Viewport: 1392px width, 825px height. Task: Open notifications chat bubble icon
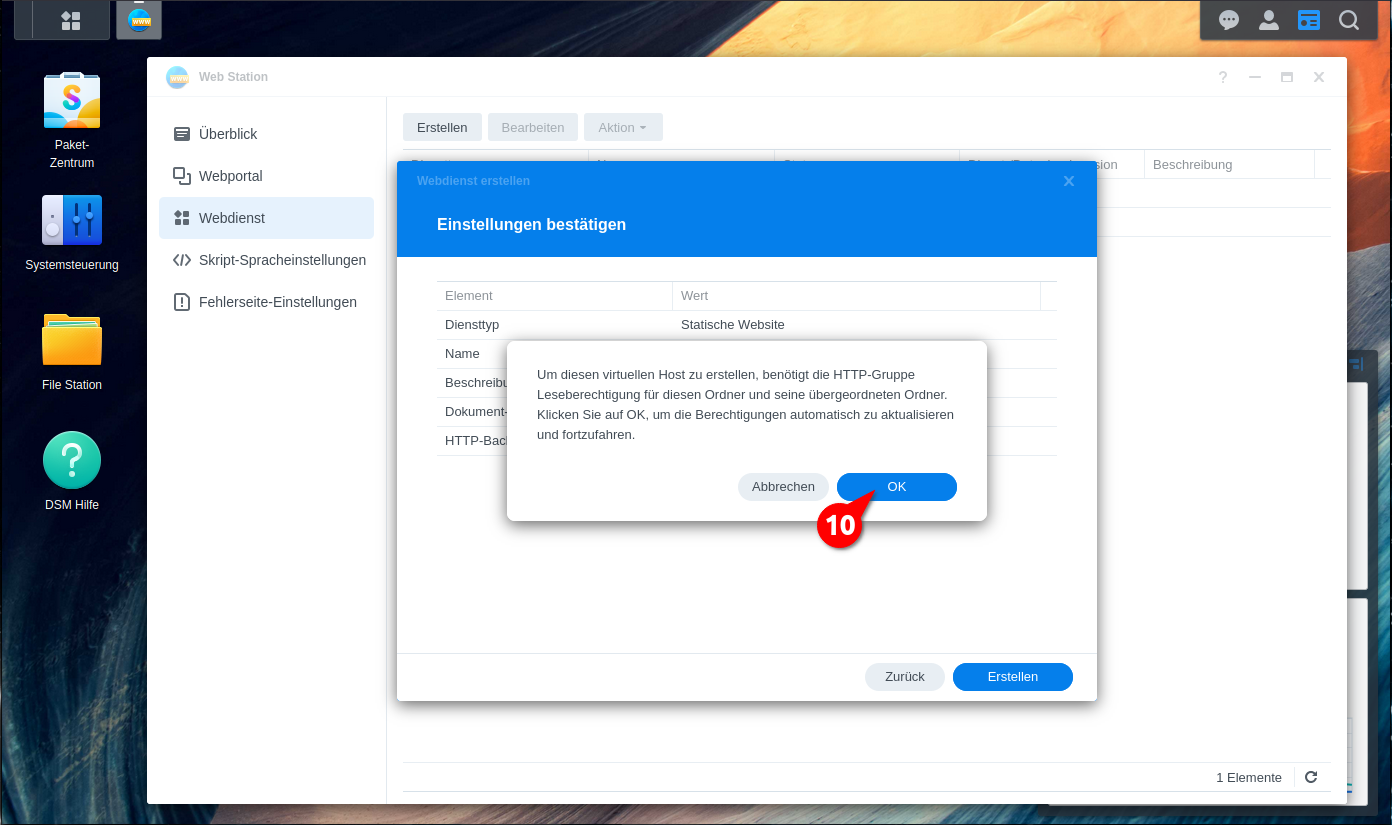(x=1229, y=20)
